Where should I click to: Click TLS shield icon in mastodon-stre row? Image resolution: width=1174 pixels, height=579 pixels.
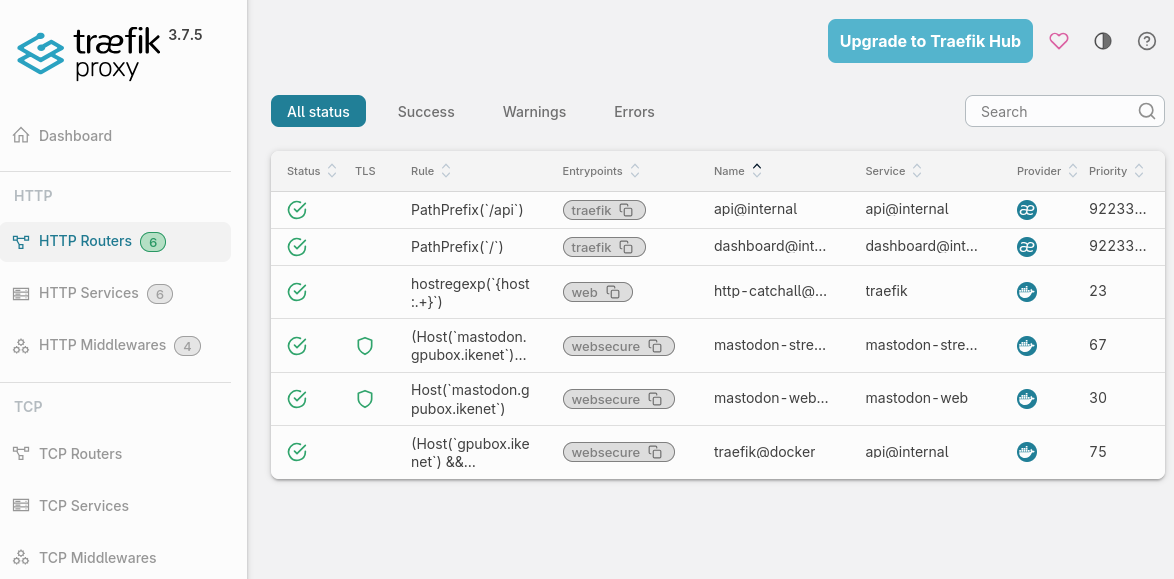click(365, 345)
